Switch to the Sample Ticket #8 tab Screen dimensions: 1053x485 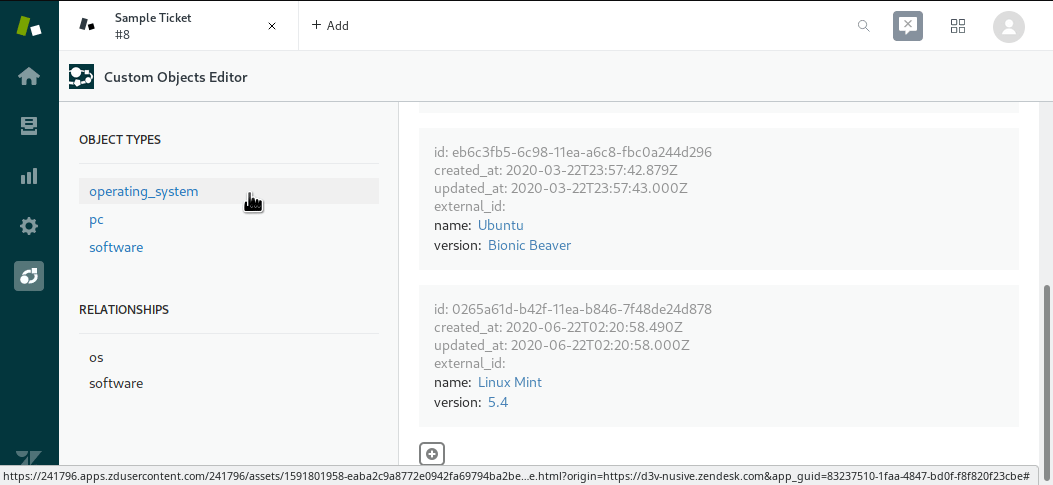point(179,26)
